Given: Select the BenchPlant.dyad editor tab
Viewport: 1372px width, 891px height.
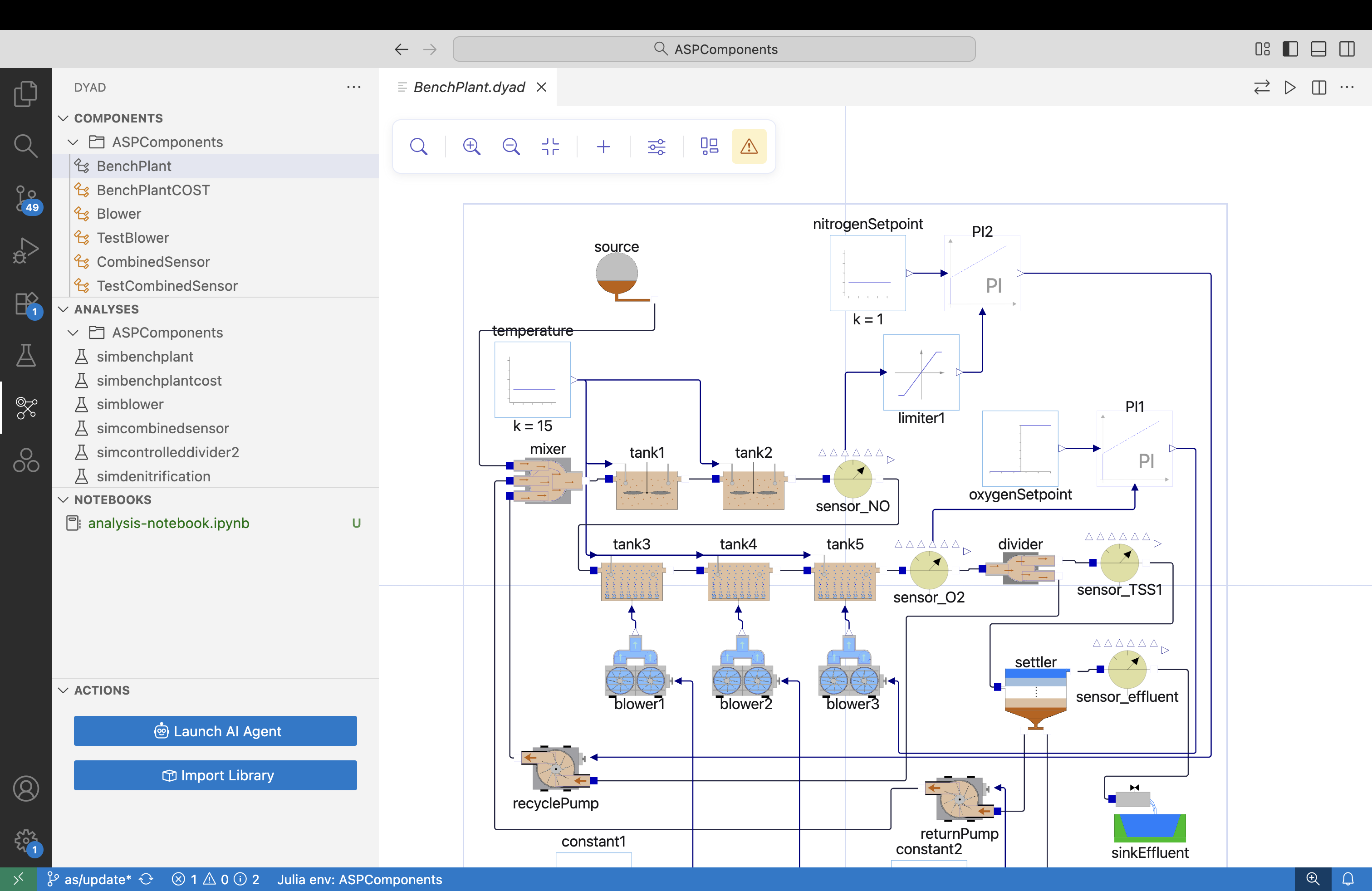Looking at the screenshot, I should [469, 87].
